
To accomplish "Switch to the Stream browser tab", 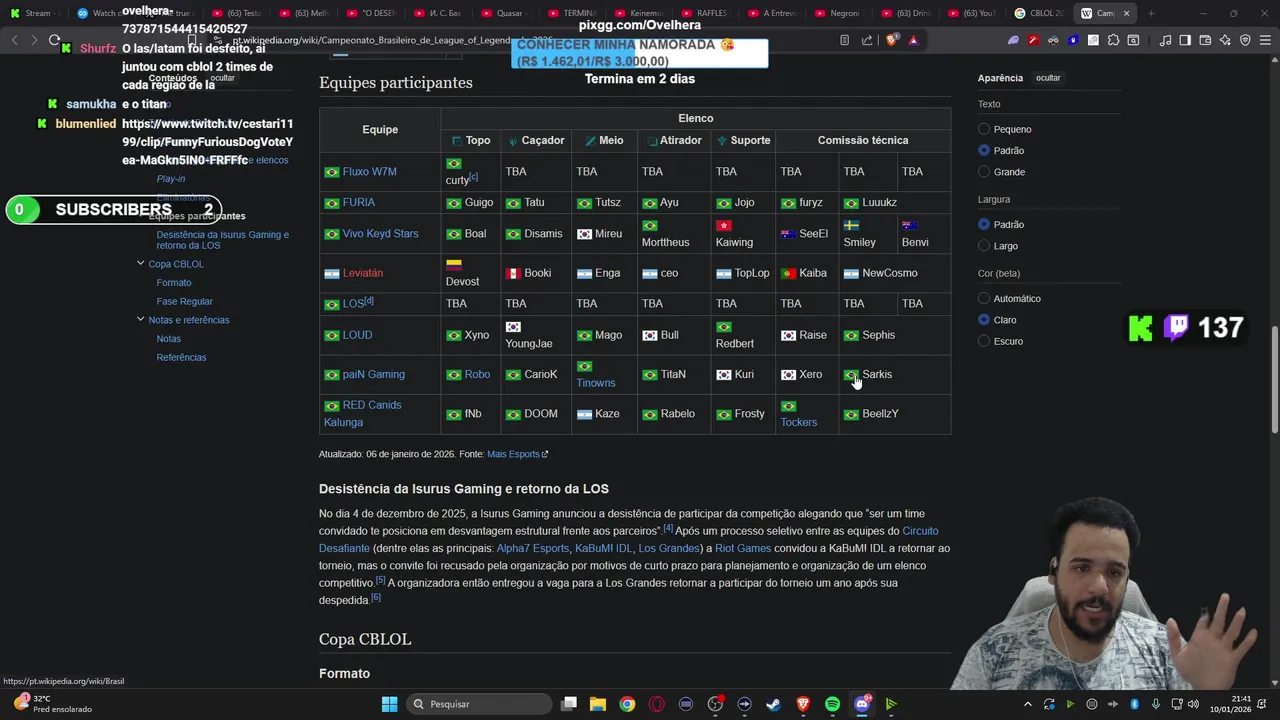I will [37, 13].
